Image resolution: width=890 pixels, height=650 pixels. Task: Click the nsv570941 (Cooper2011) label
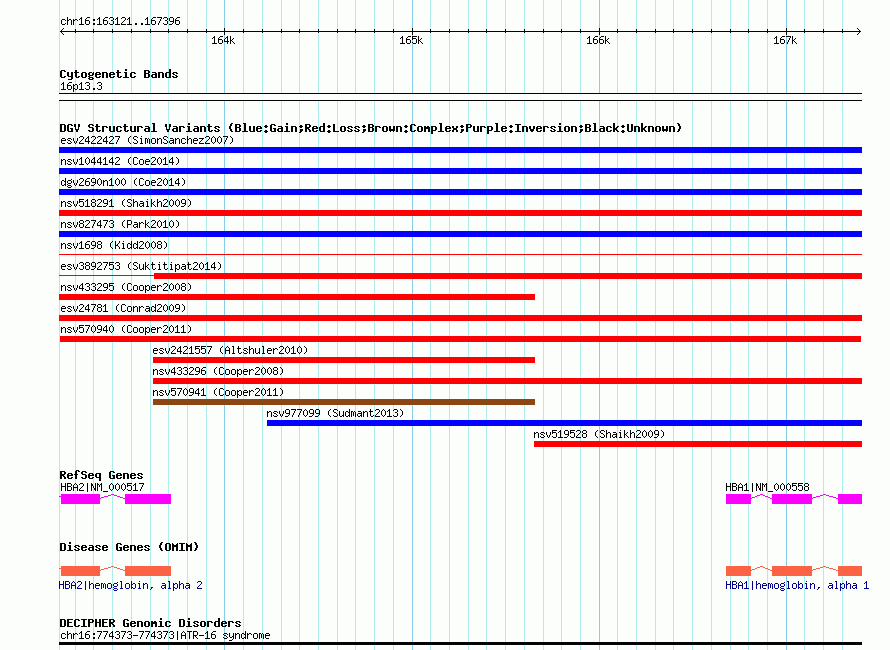coord(218,392)
